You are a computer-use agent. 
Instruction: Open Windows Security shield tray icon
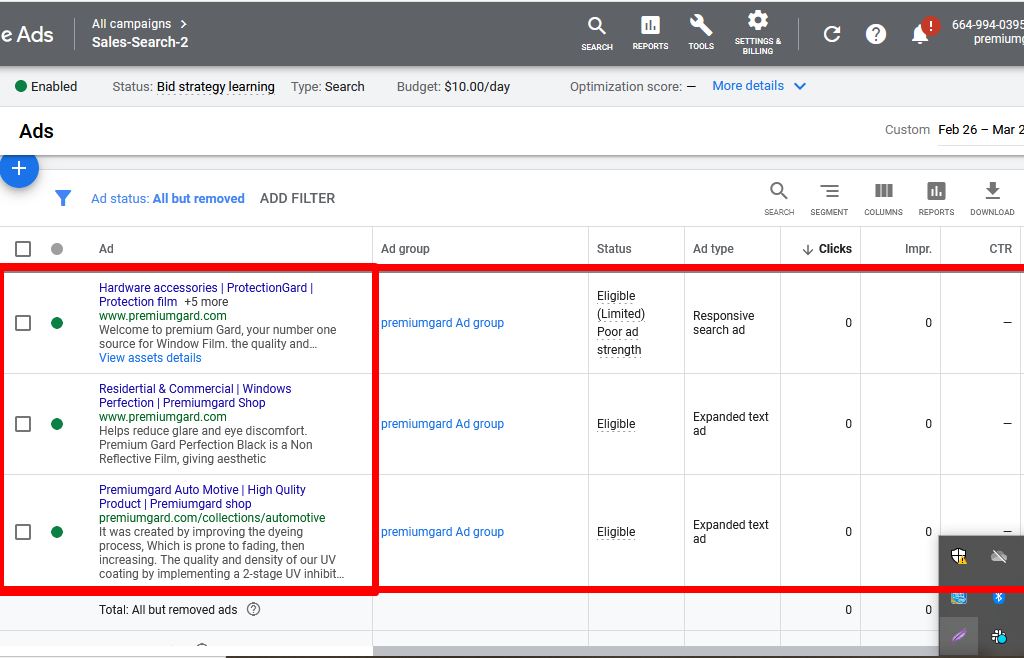959,556
